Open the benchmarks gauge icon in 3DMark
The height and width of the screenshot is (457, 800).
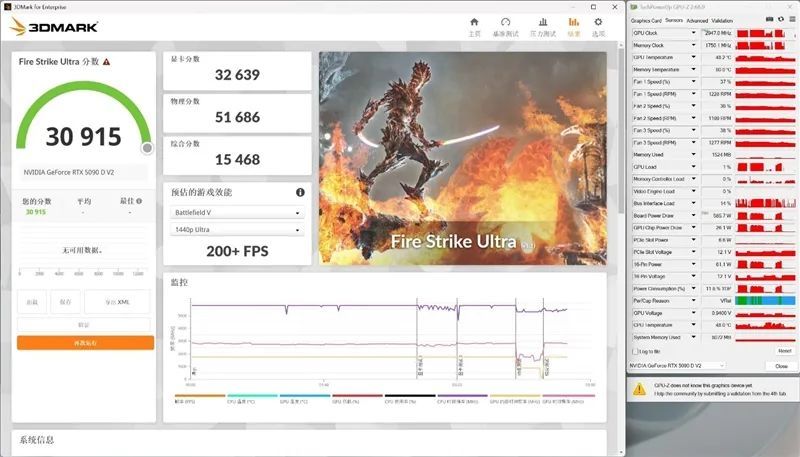505,22
